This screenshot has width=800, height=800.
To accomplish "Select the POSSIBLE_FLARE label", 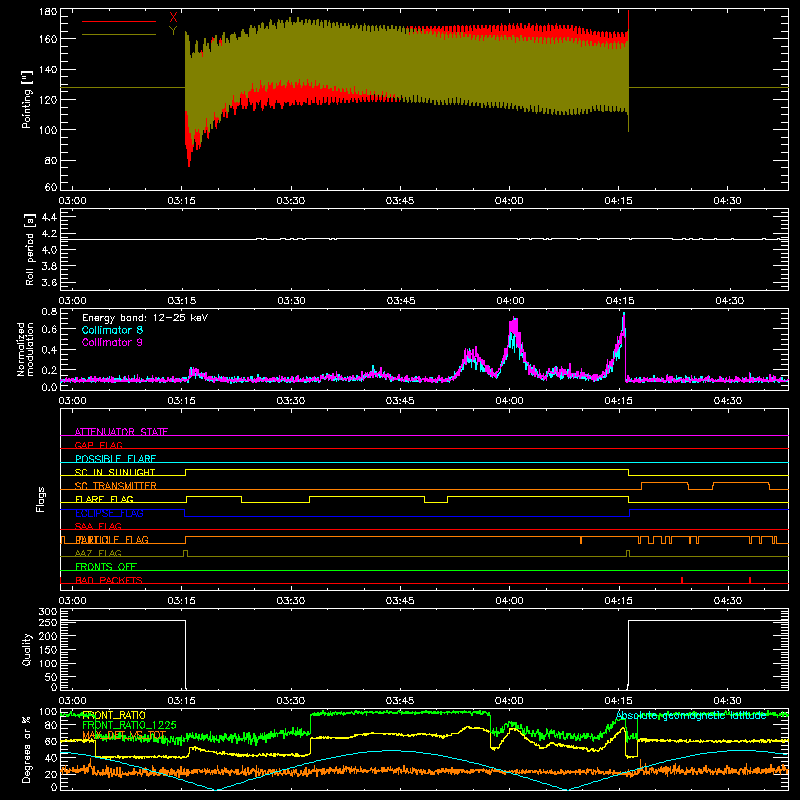I will click(x=115, y=459).
